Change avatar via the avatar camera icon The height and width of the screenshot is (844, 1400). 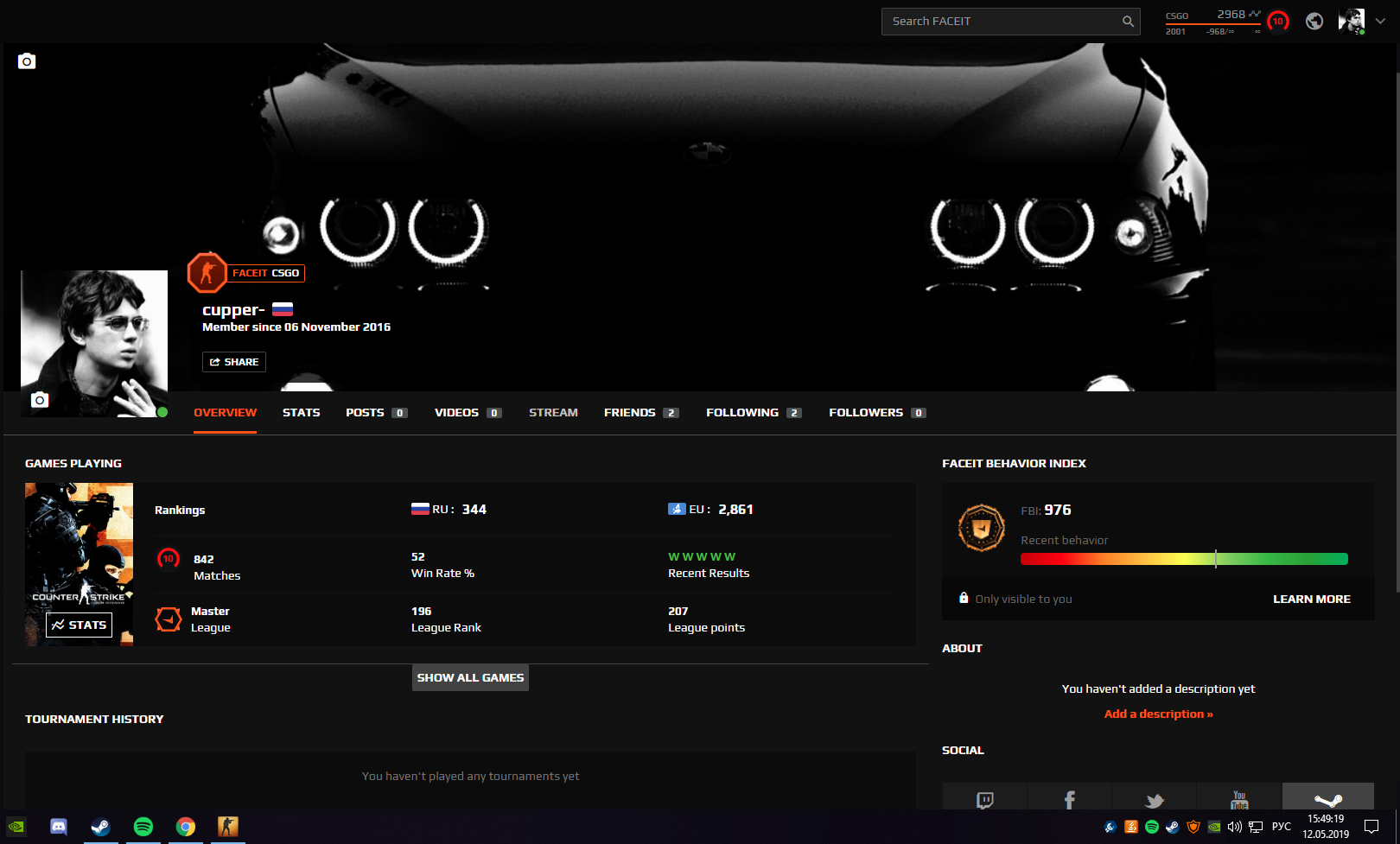(40, 399)
